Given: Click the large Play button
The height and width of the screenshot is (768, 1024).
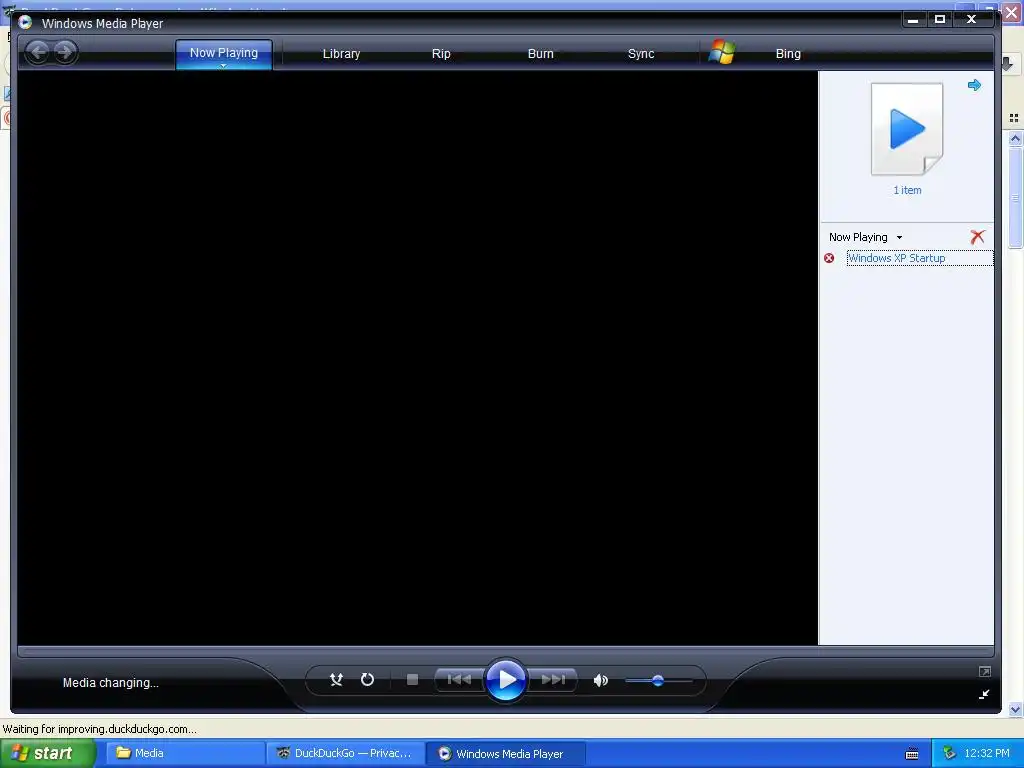Looking at the screenshot, I should [x=506, y=680].
